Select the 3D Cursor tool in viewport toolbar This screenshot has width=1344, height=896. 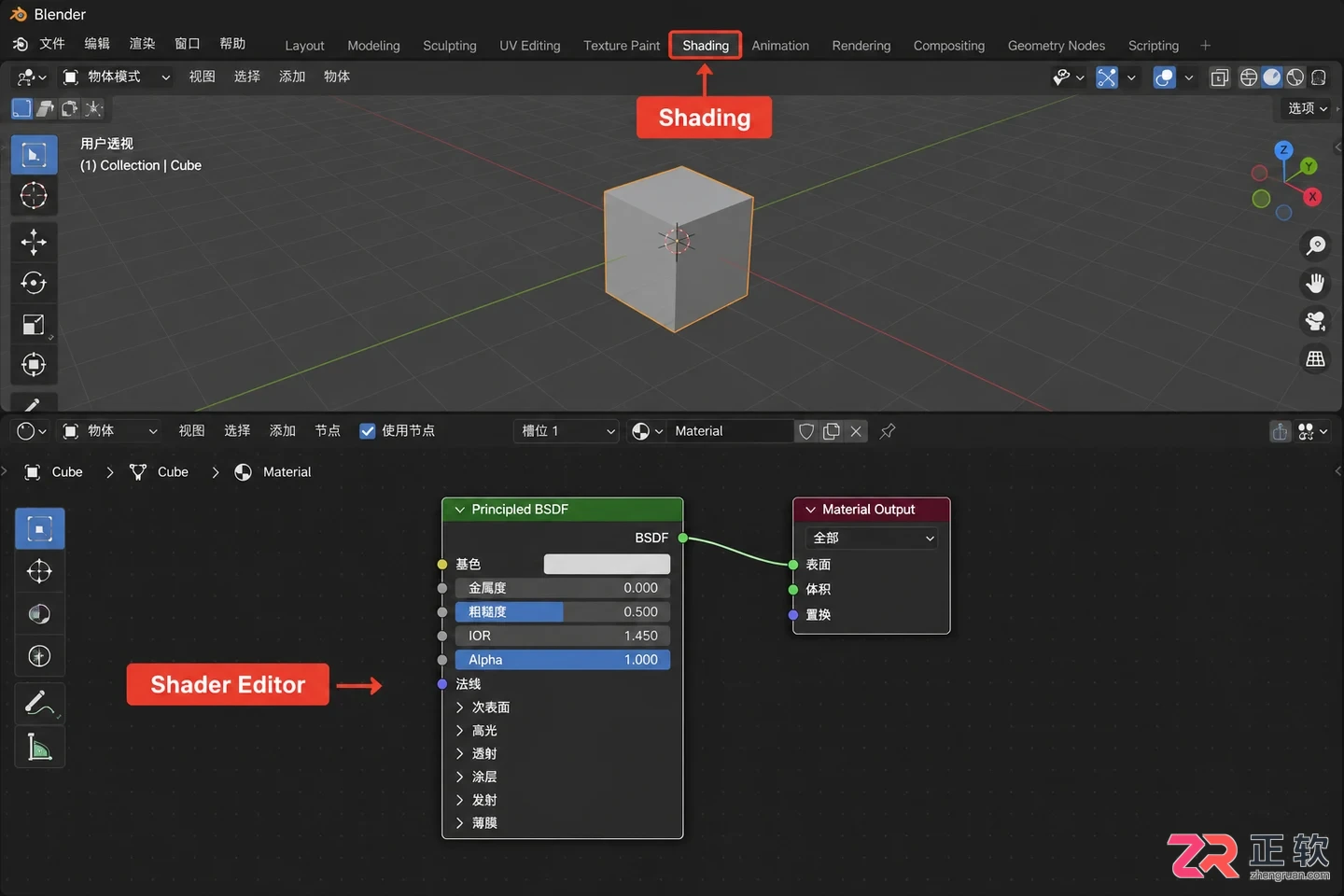(34, 195)
